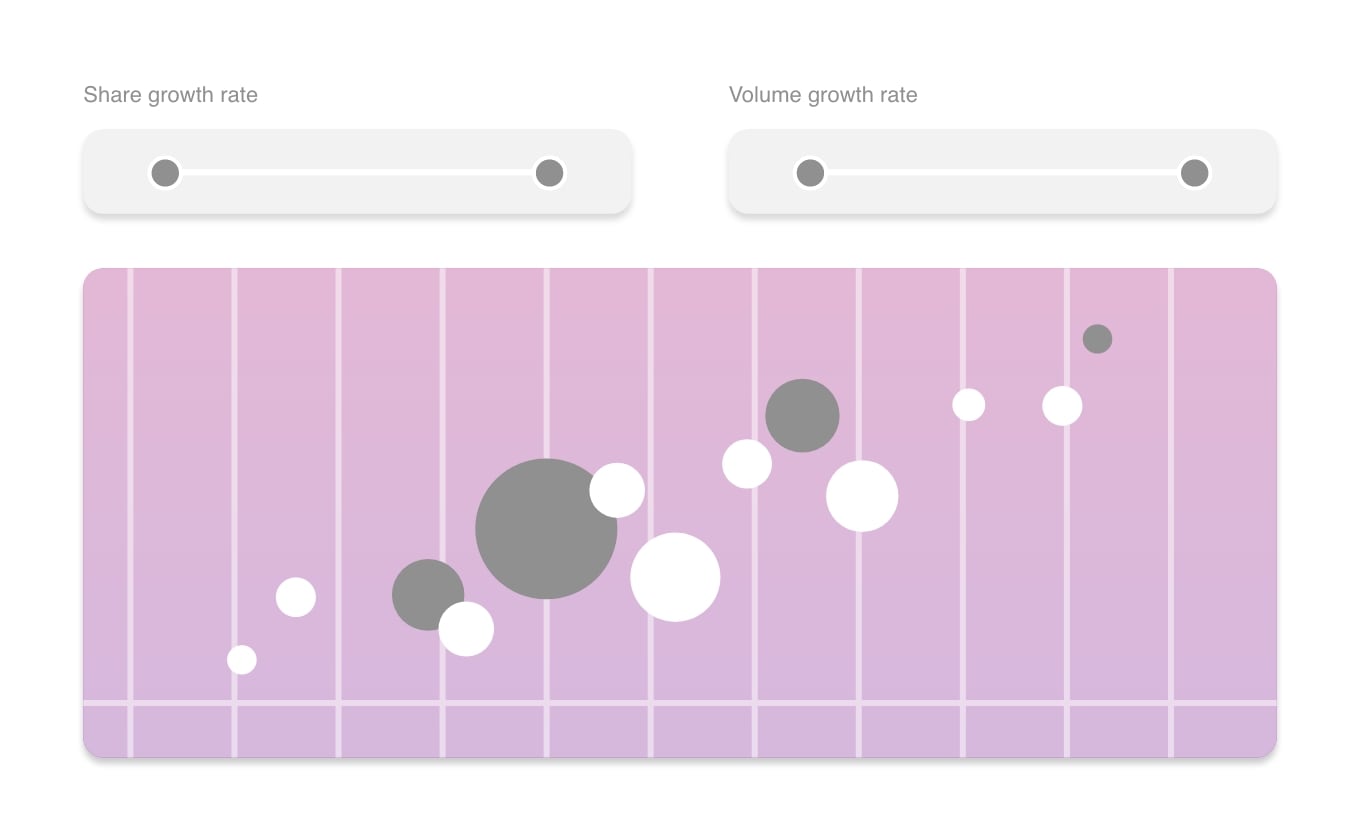Viewport: 1360px width, 840px height.
Task: Click the Share growth rate label
Action: pyautogui.click(x=171, y=95)
